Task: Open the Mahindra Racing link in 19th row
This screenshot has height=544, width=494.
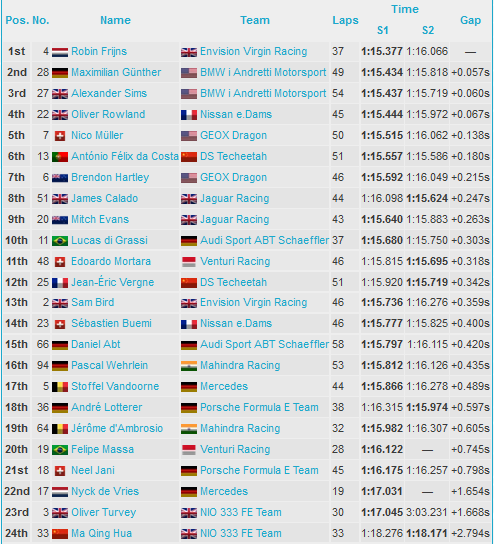Action: [x=240, y=428]
